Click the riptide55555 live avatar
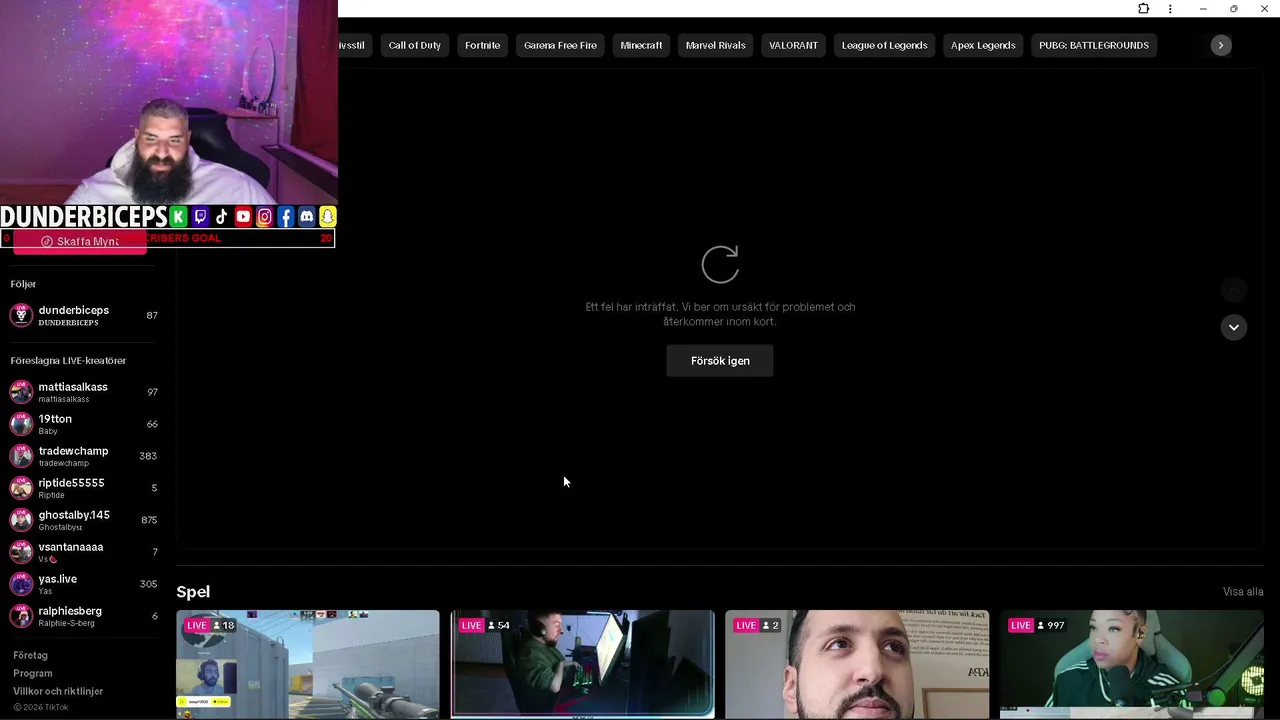 click(x=21, y=488)
